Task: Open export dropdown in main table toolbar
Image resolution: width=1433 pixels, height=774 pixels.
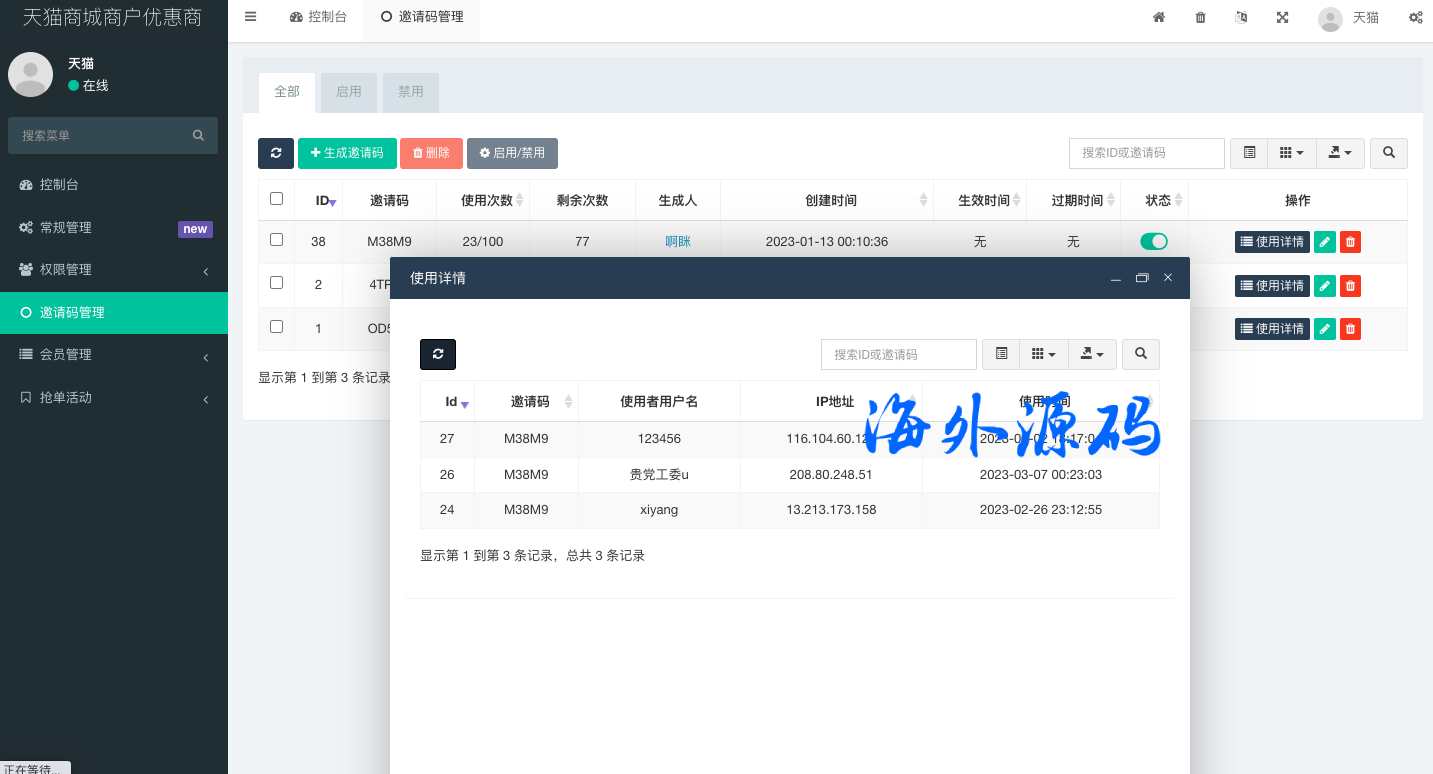Action: [x=1340, y=153]
